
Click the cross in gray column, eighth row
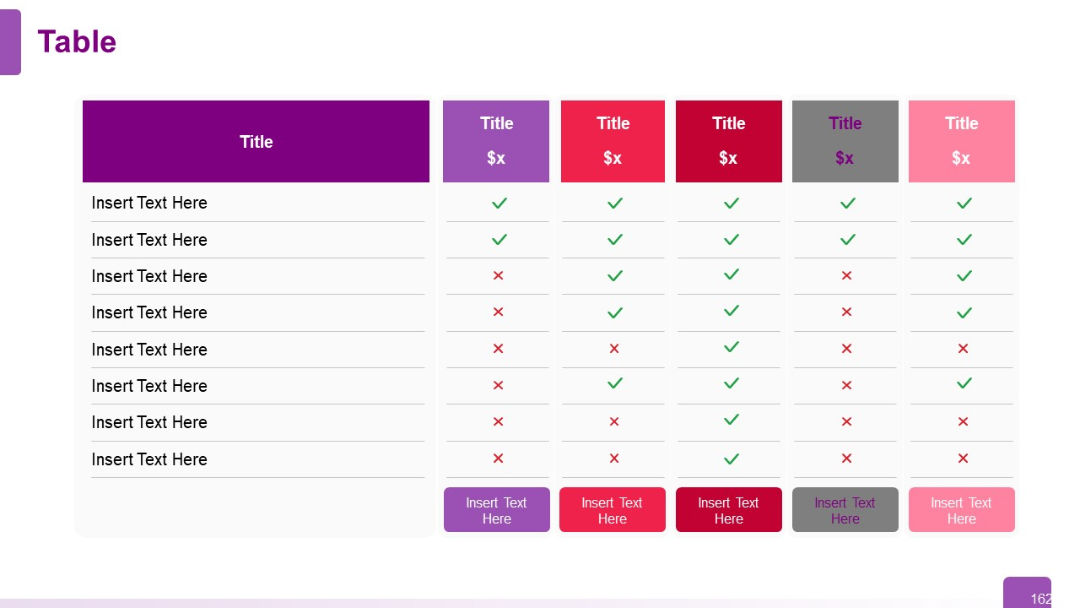[x=847, y=458]
